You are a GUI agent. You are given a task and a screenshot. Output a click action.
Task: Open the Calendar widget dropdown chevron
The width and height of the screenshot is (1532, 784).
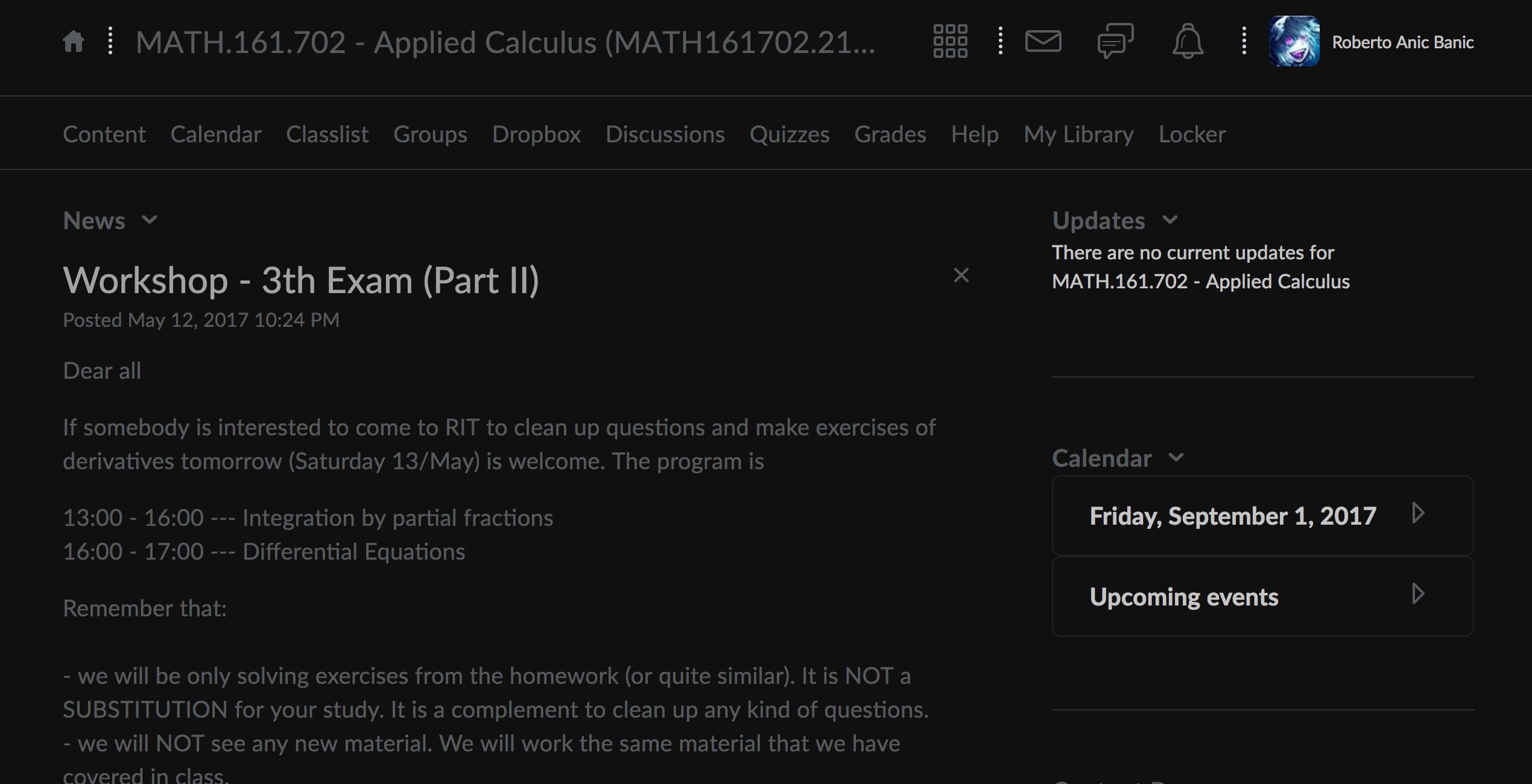pos(1176,458)
